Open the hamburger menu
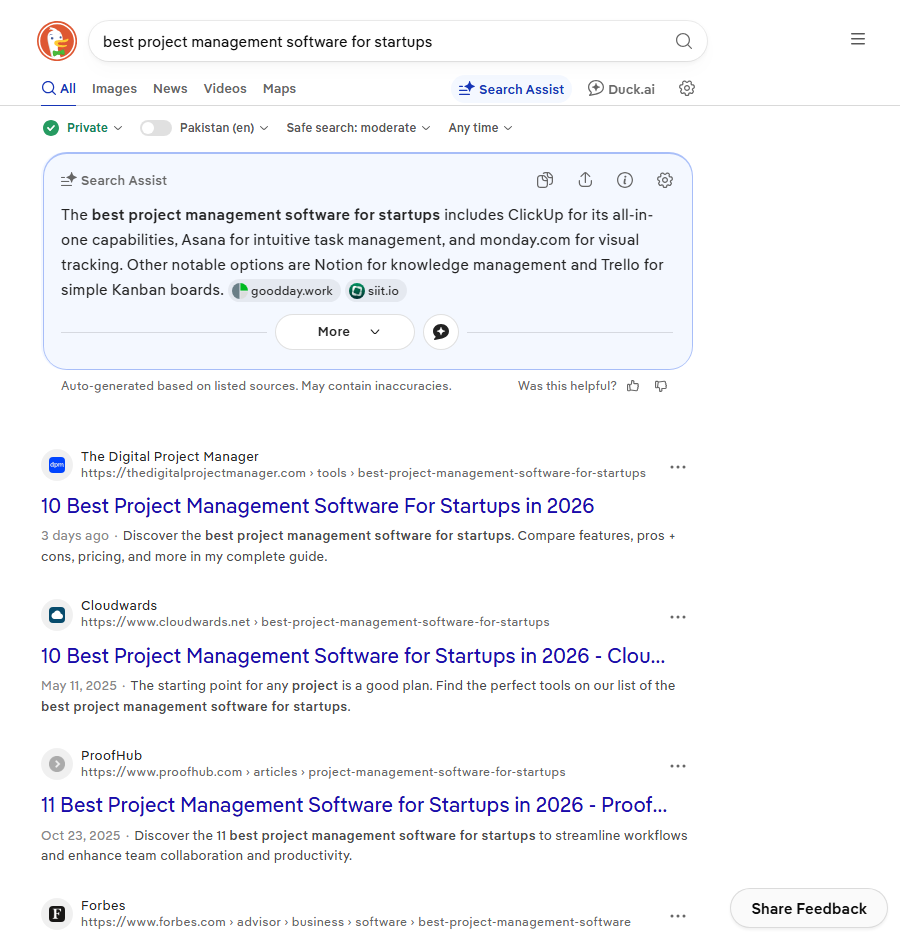 858,39
